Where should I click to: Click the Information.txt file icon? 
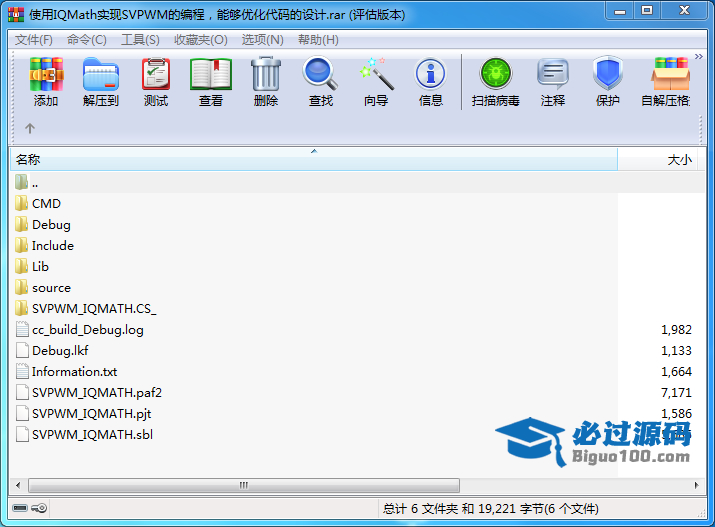pyautogui.click(x=22, y=372)
